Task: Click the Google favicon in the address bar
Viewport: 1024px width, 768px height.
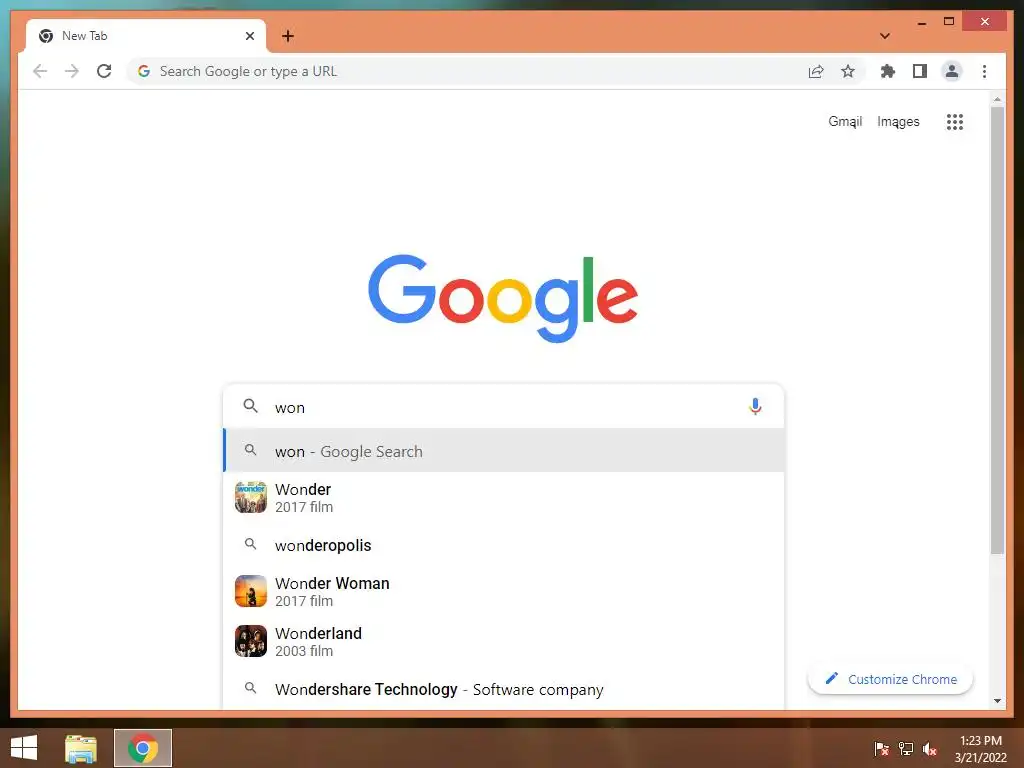Action: click(144, 71)
